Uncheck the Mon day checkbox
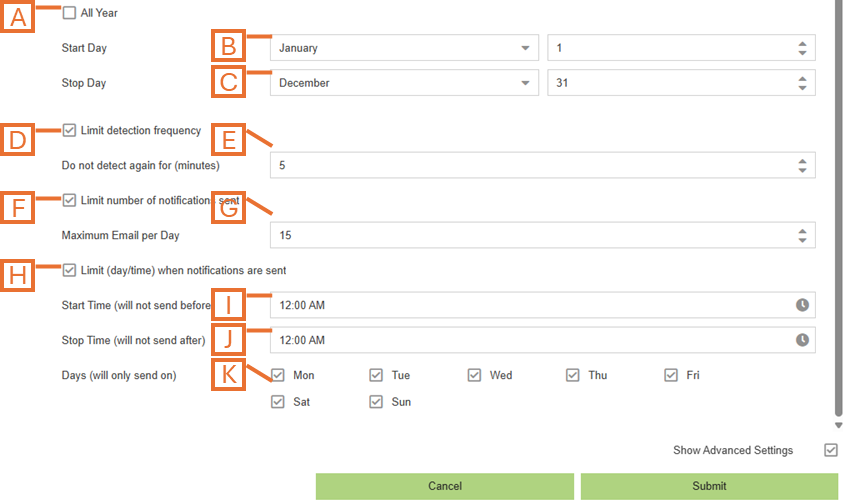 tap(278, 375)
